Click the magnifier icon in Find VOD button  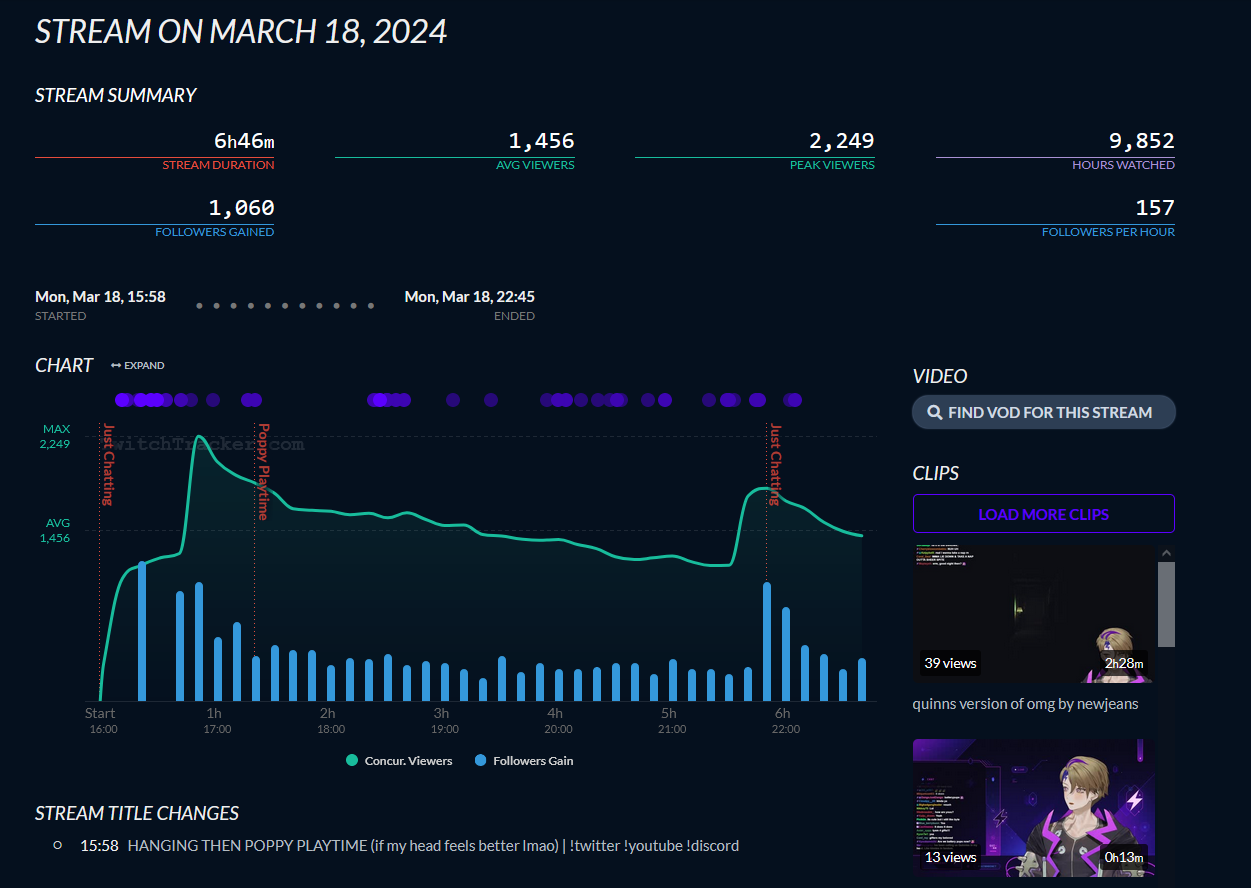point(934,412)
